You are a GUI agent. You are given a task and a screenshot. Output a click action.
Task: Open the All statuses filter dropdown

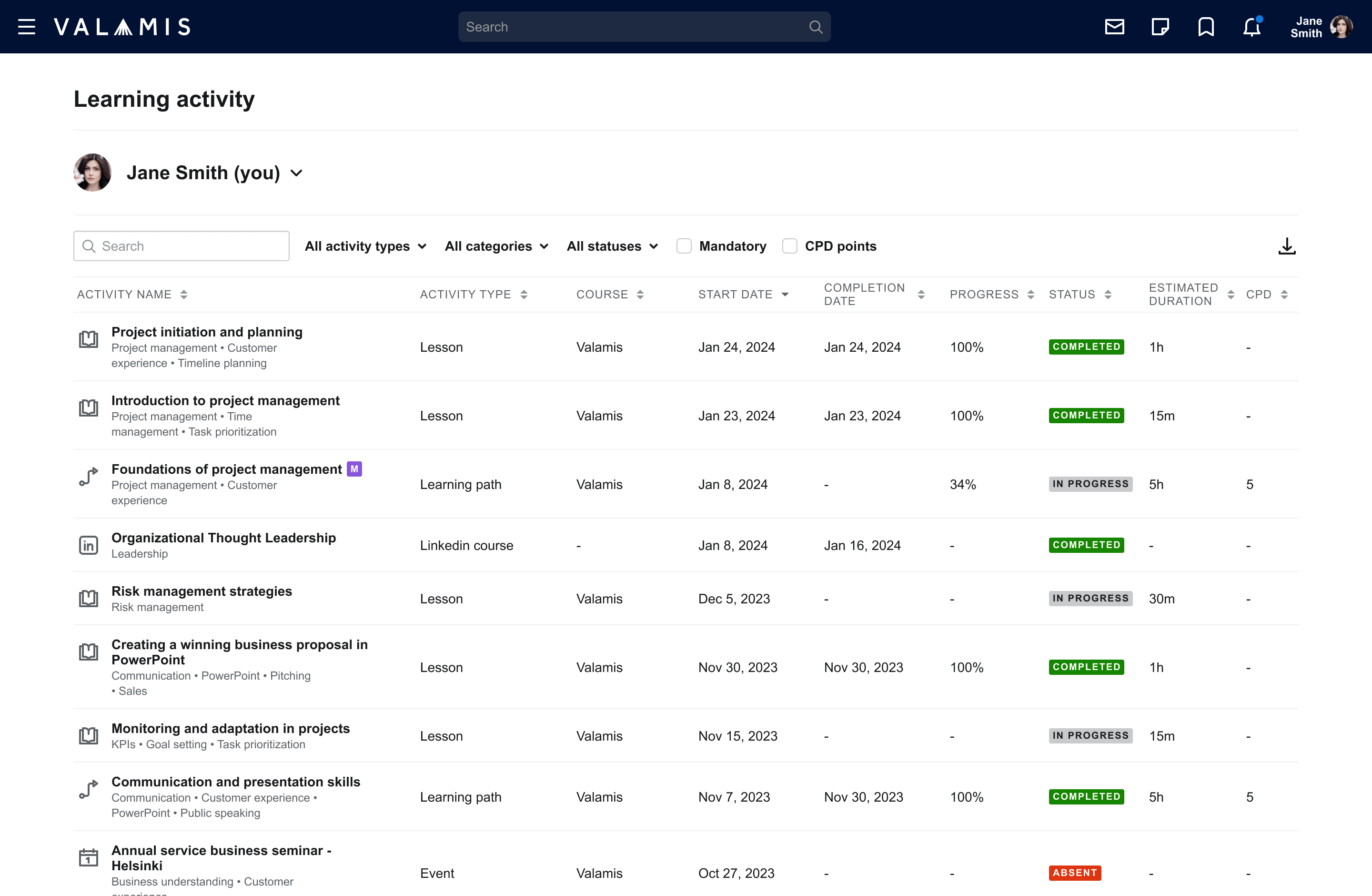612,246
